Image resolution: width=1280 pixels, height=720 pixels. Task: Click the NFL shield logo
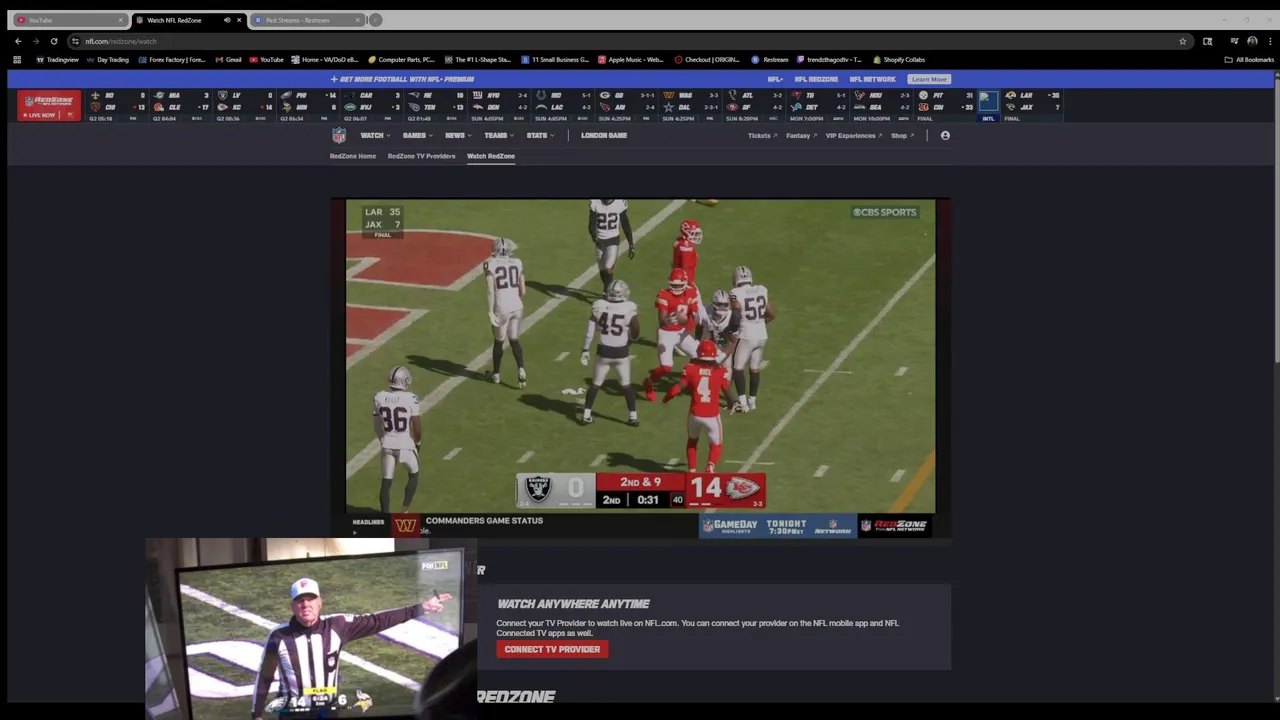(x=339, y=135)
